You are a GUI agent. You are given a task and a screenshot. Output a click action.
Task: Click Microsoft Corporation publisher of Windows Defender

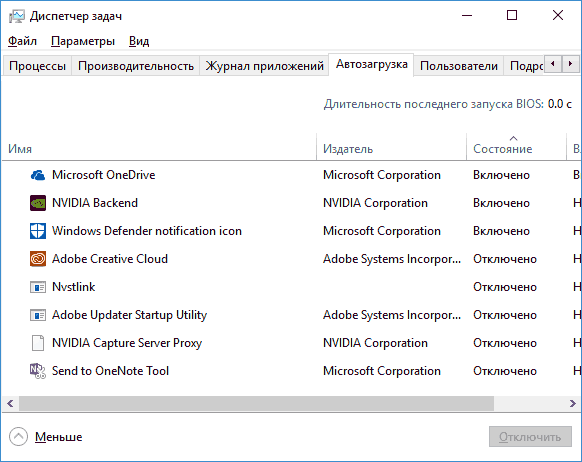382,231
